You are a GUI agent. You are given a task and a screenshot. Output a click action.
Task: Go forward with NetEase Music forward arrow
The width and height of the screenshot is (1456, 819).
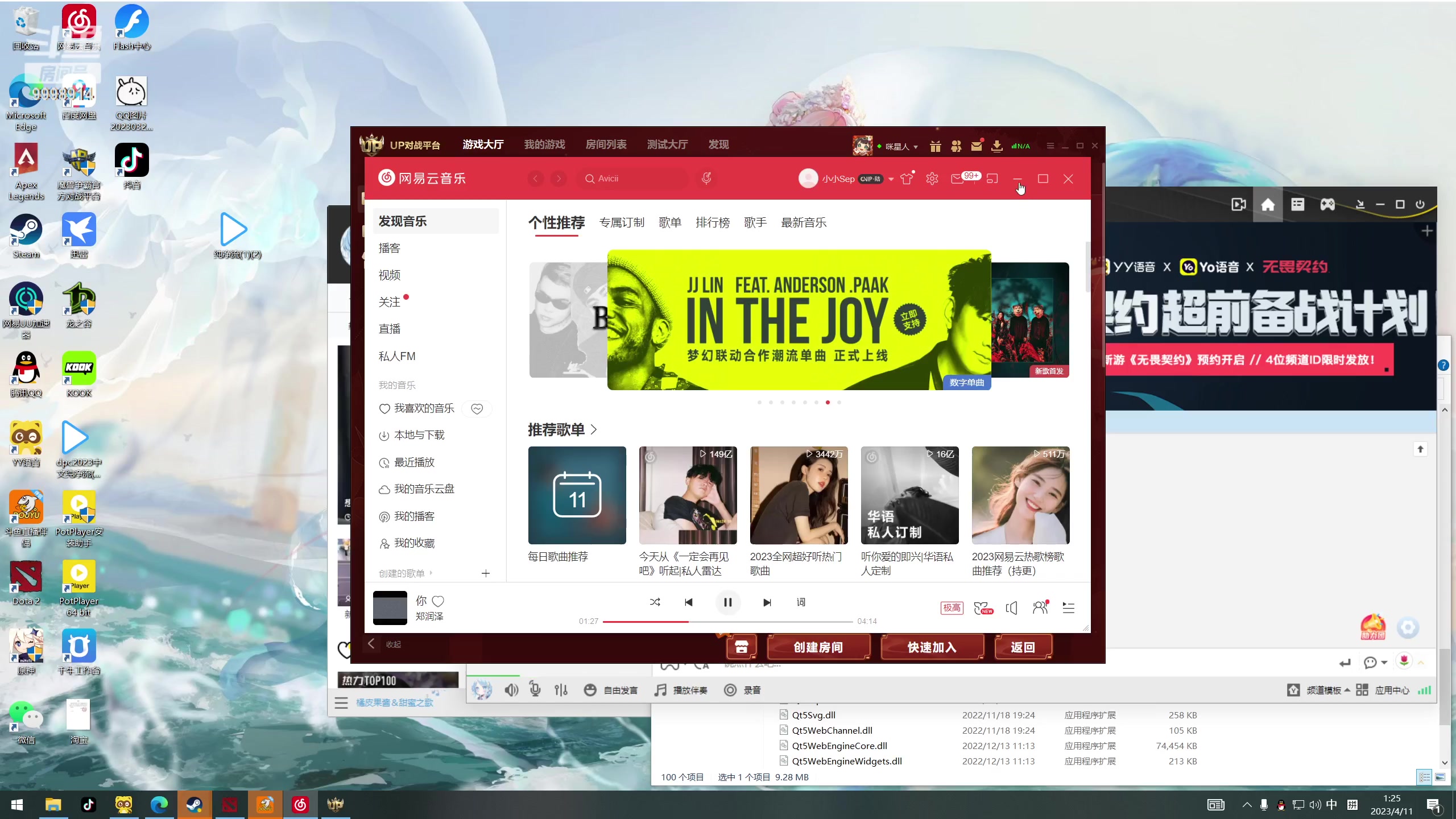click(x=559, y=179)
